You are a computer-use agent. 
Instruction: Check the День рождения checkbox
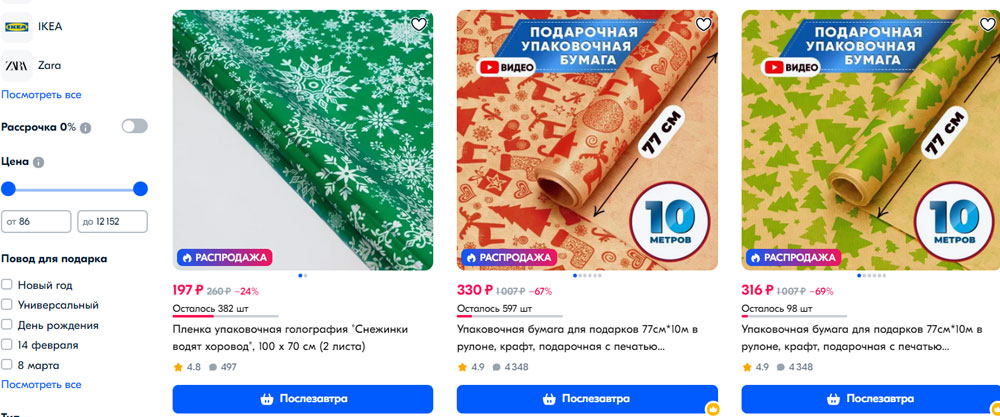(x=7, y=325)
